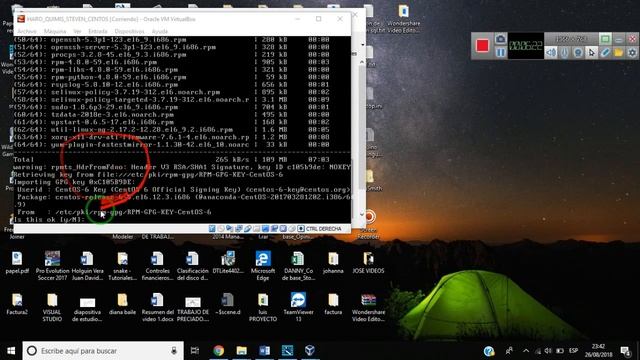
Task: Click the VirtualBox network status icon
Action: (239, 229)
